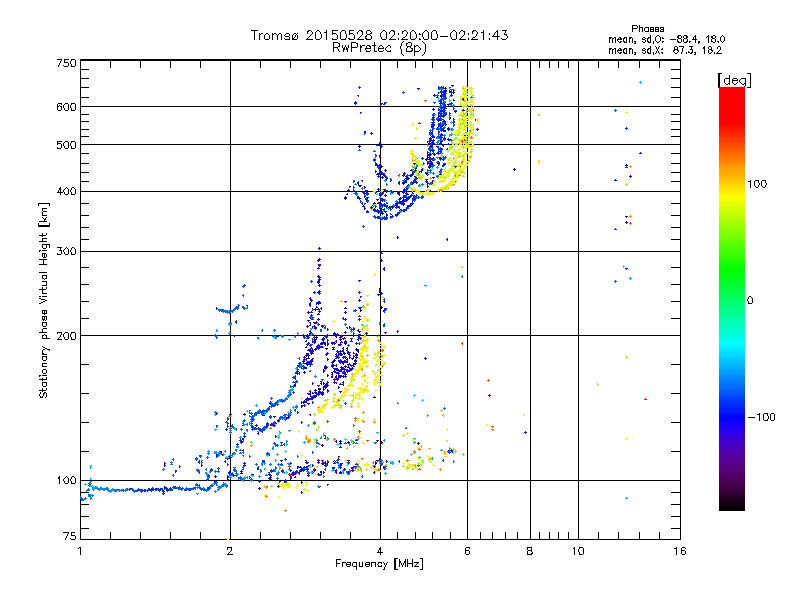Click the colorbar '100' tick label
Image resolution: width=800 pixels, height=600 pixels.
(x=757, y=184)
